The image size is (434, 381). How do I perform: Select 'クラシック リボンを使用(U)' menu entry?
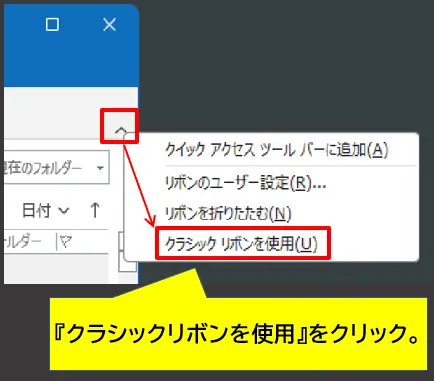tap(241, 244)
